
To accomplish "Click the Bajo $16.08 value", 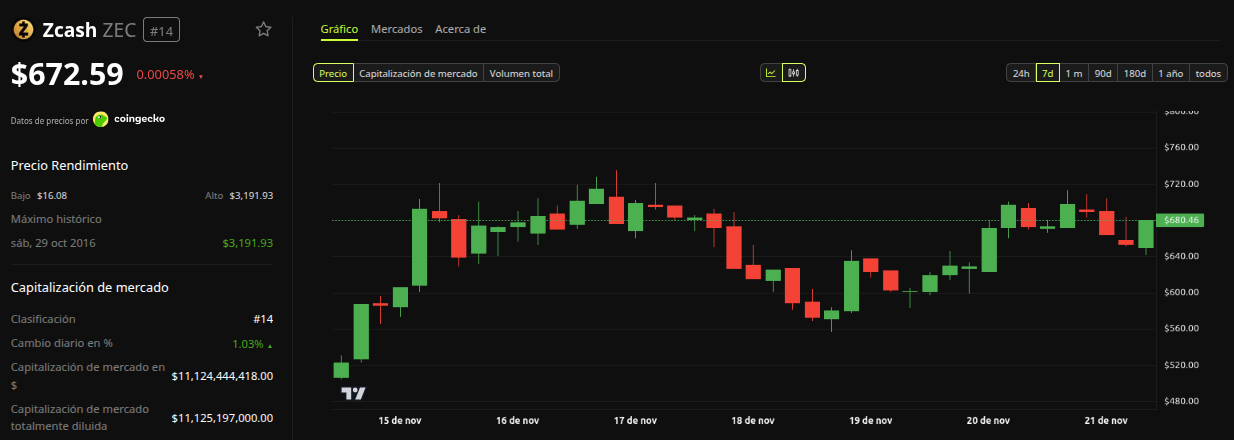I will [x=52, y=196].
